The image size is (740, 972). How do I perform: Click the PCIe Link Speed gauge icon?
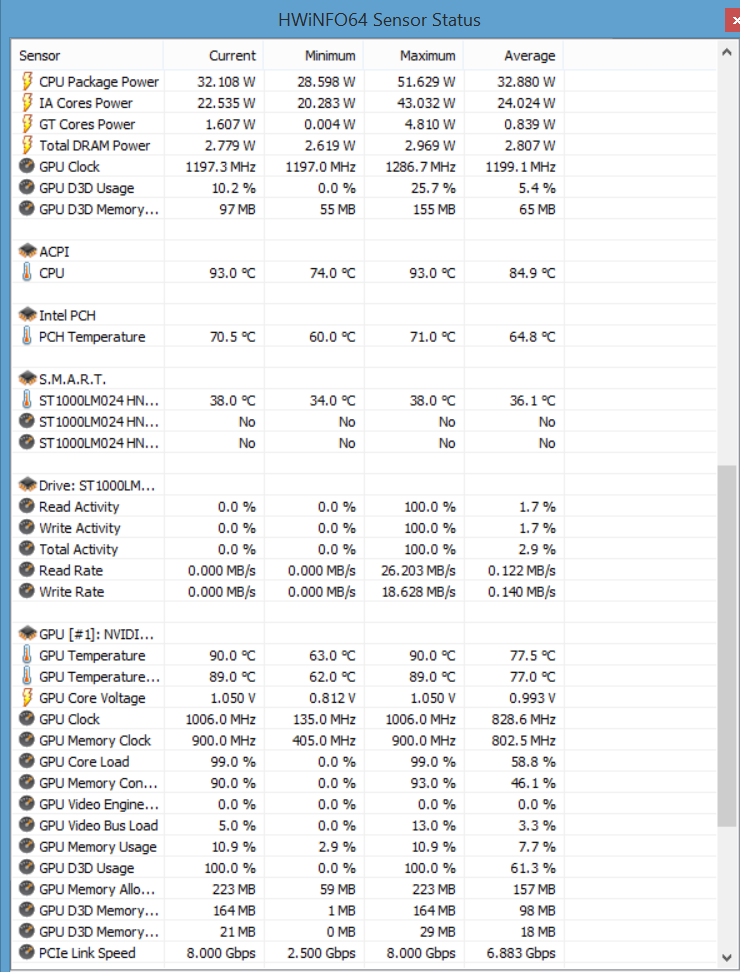pyautogui.click(x=27, y=953)
